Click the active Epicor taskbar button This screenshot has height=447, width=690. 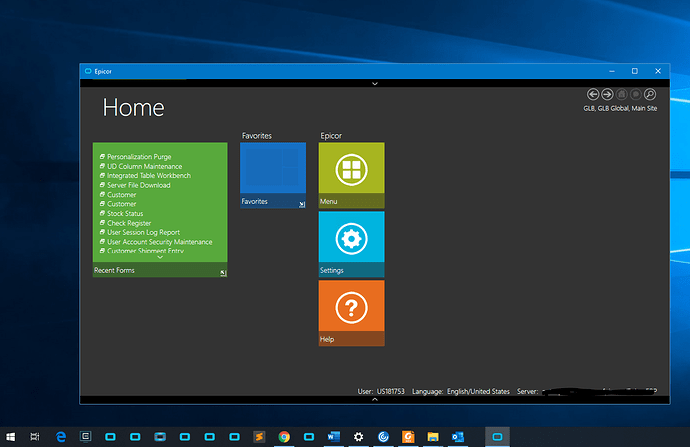tap(497, 436)
